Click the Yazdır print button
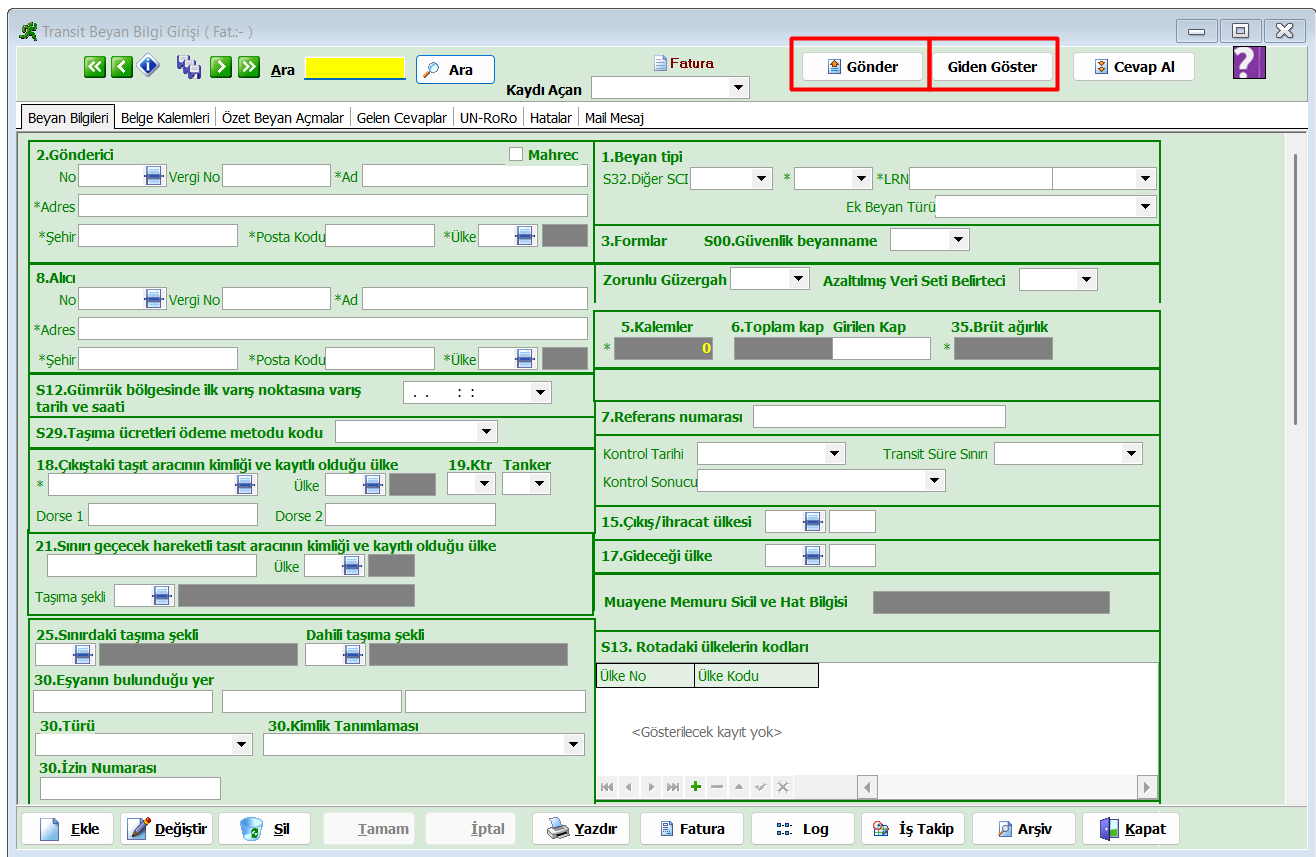This screenshot has width=1316, height=857. pyautogui.click(x=581, y=829)
